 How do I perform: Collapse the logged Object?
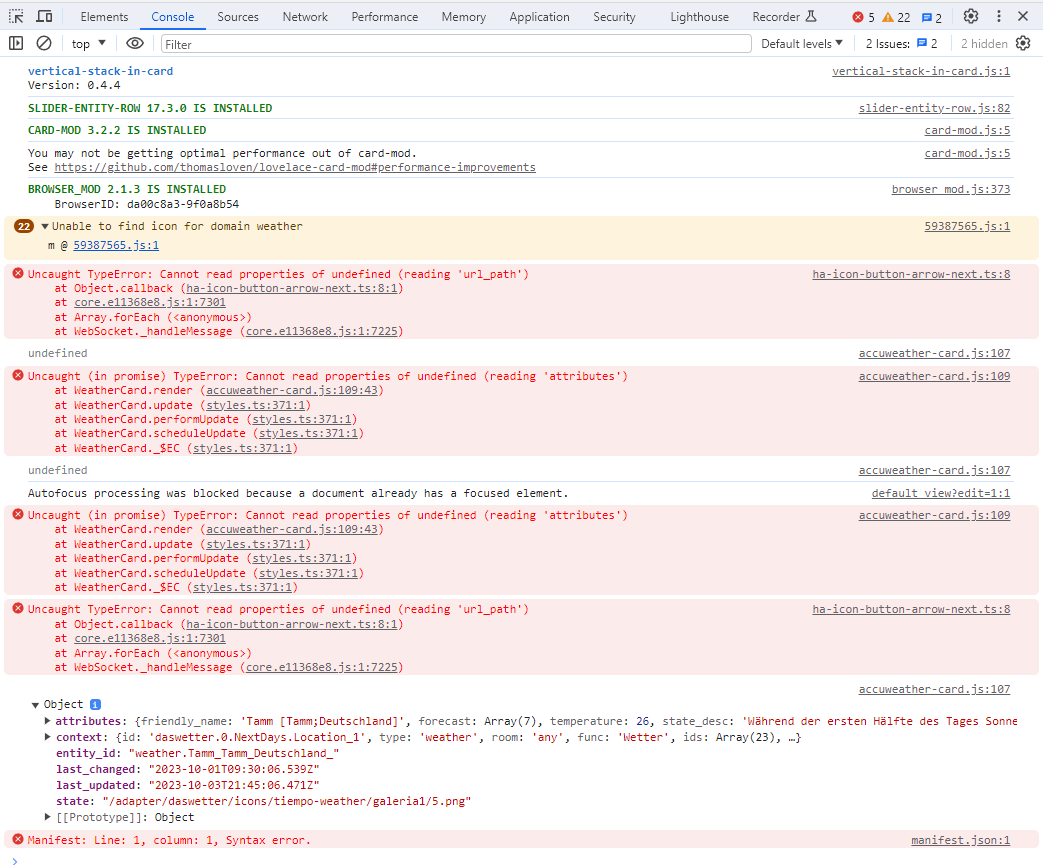click(x=35, y=705)
